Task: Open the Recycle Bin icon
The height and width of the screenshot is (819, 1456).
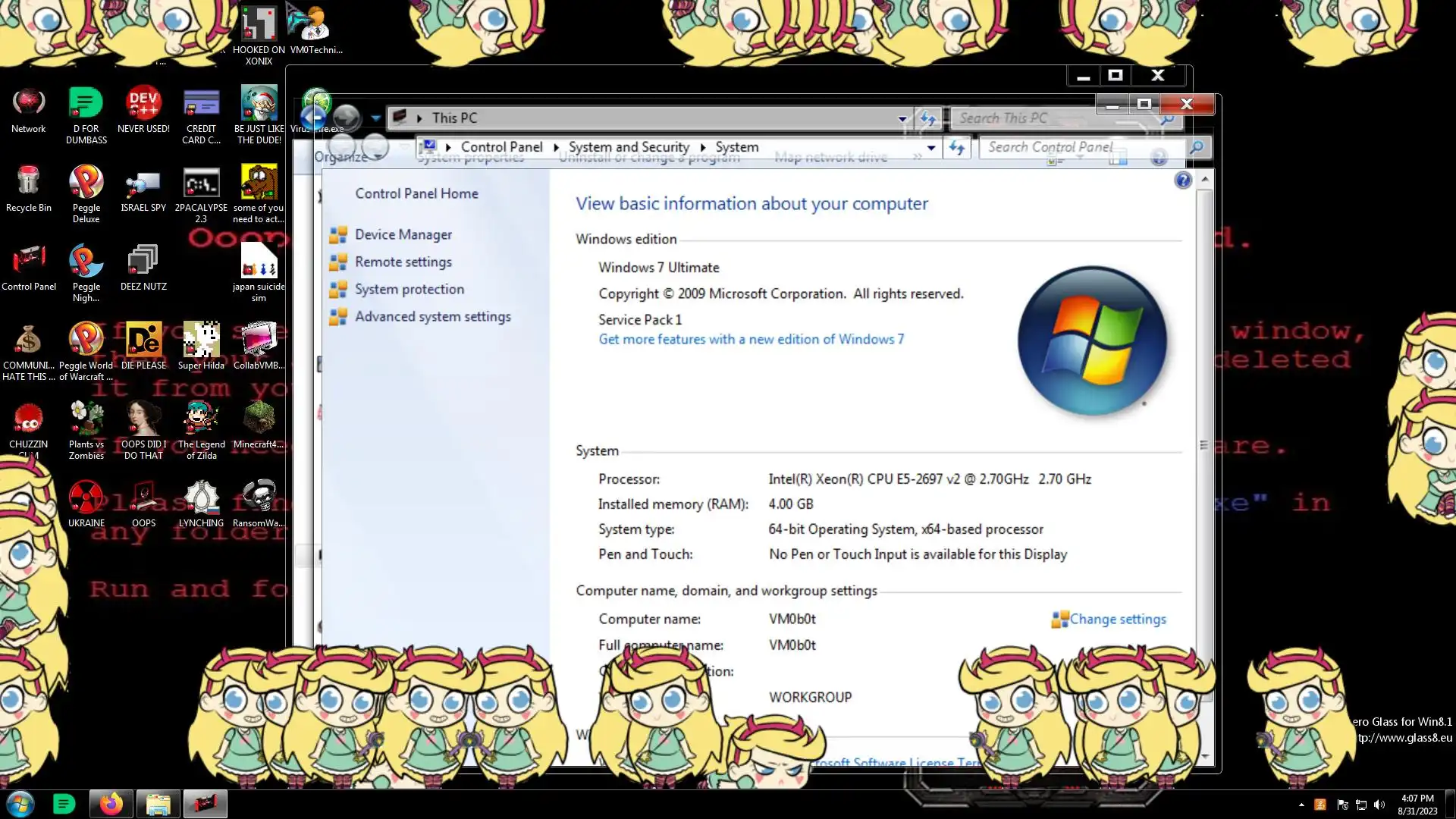Action: click(x=28, y=182)
